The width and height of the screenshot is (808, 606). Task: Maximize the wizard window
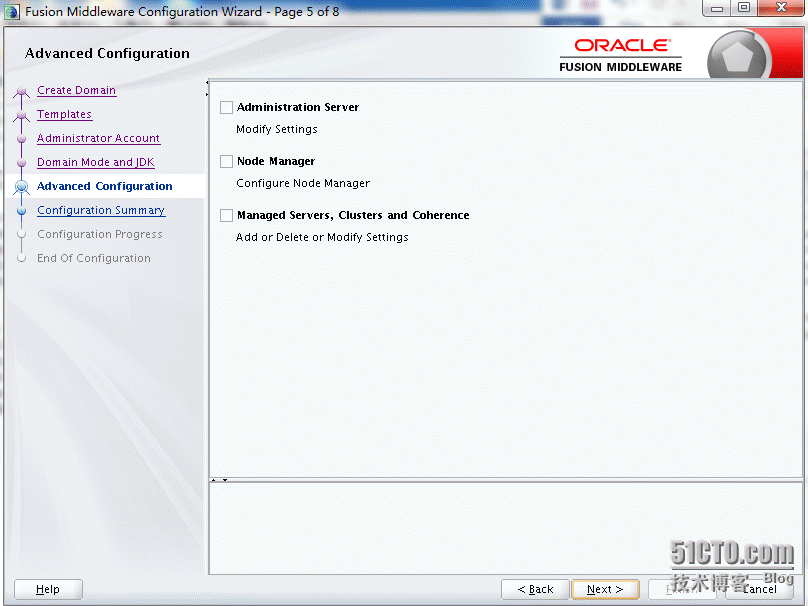point(744,8)
